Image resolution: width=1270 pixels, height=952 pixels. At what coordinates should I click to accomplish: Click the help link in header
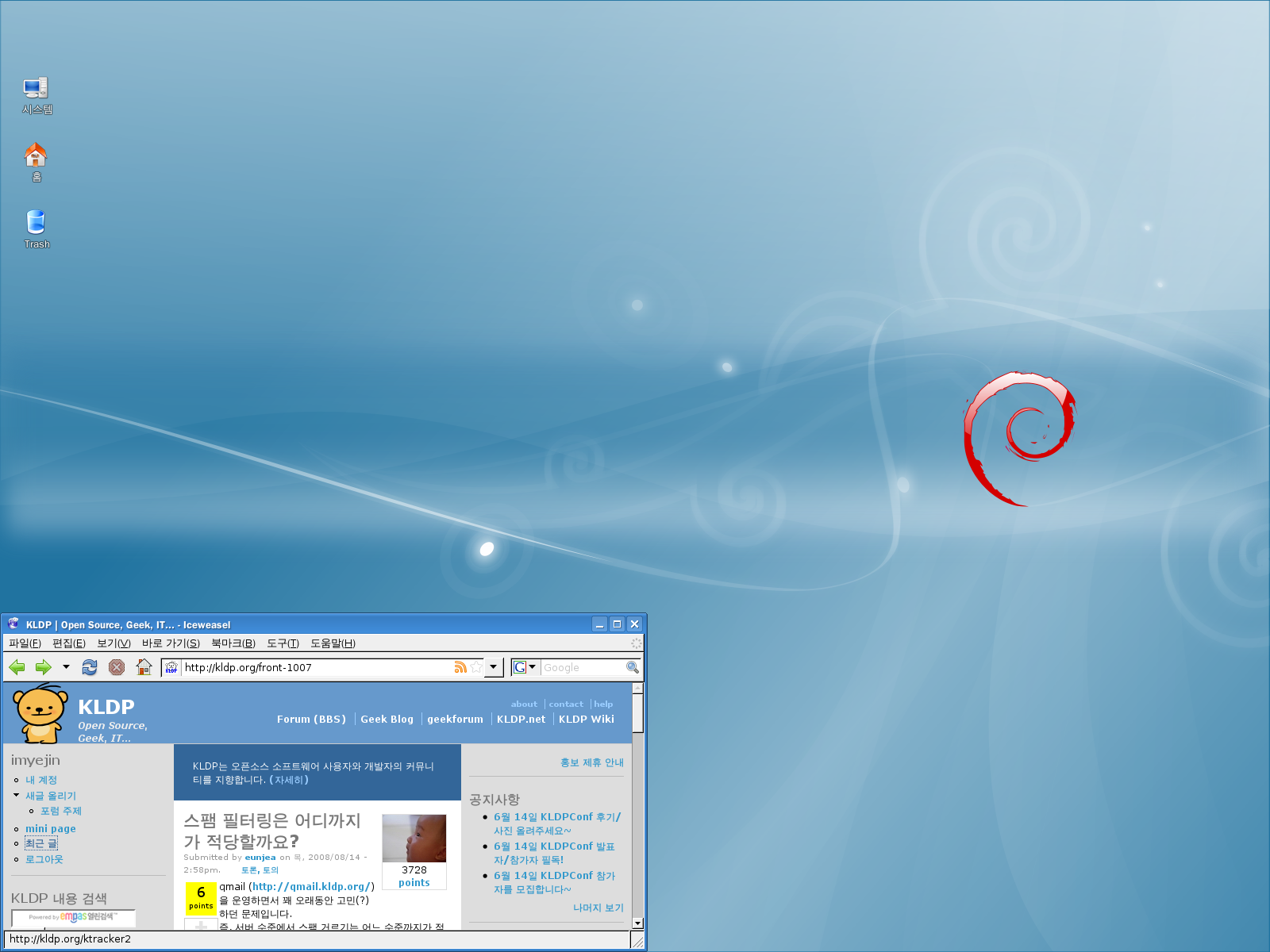coord(603,704)
